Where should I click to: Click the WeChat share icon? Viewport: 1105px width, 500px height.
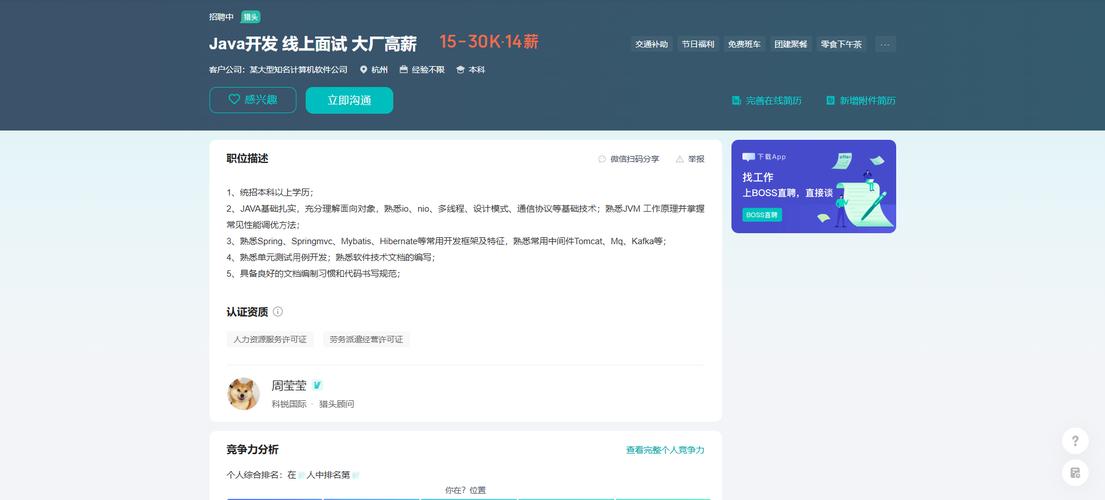pyautogui.click(x=602, y=159)
